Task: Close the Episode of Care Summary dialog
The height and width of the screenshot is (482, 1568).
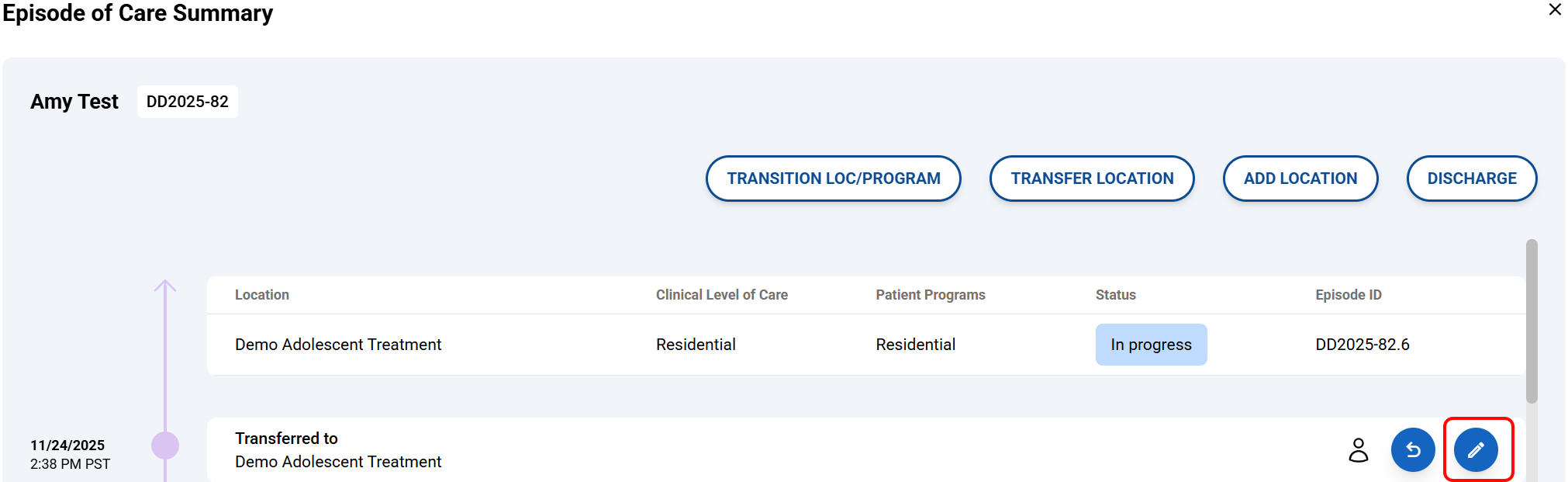Action: pos(1555,10)
